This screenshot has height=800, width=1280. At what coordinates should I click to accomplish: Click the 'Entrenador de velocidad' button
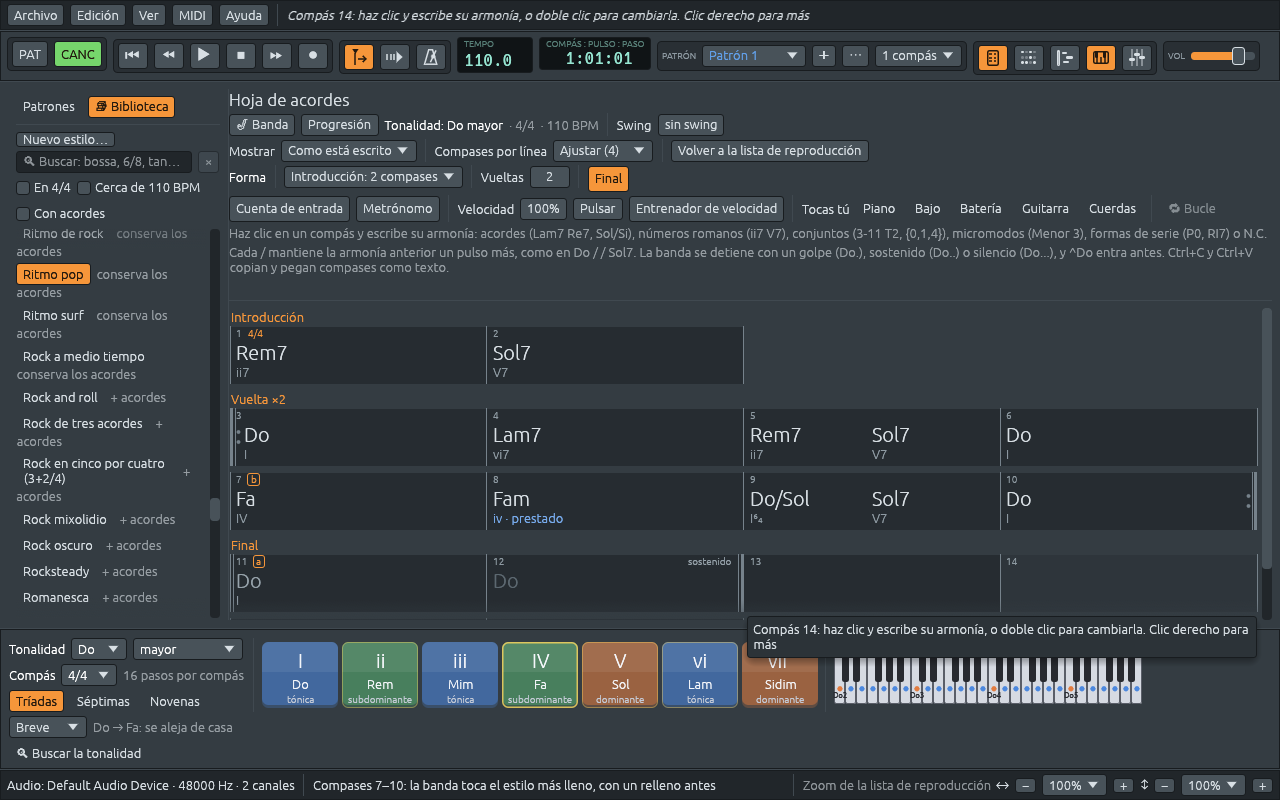pyautogui.click(x=707, y=209)
